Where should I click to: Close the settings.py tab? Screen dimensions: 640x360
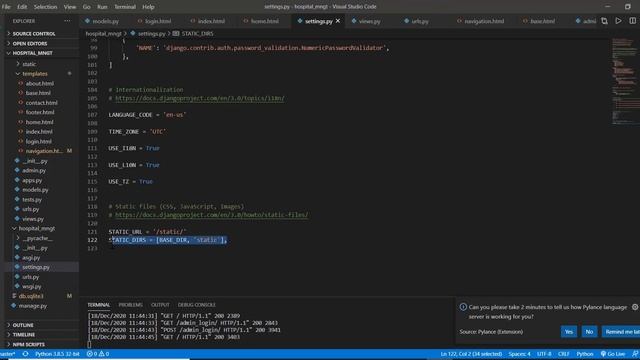point(338,21)
